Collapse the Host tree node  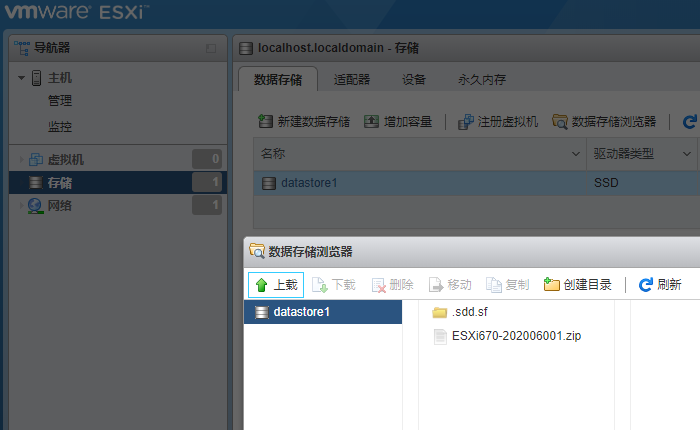click(21, 78)
